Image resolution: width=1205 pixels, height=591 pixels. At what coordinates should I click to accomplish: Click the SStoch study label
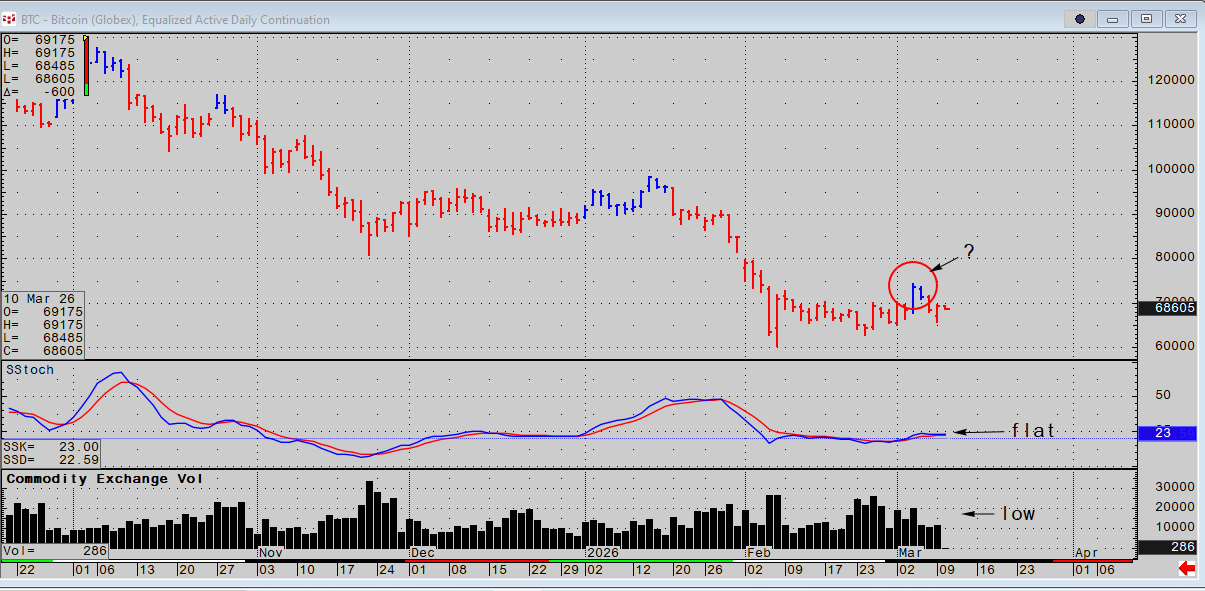(30, 370)
